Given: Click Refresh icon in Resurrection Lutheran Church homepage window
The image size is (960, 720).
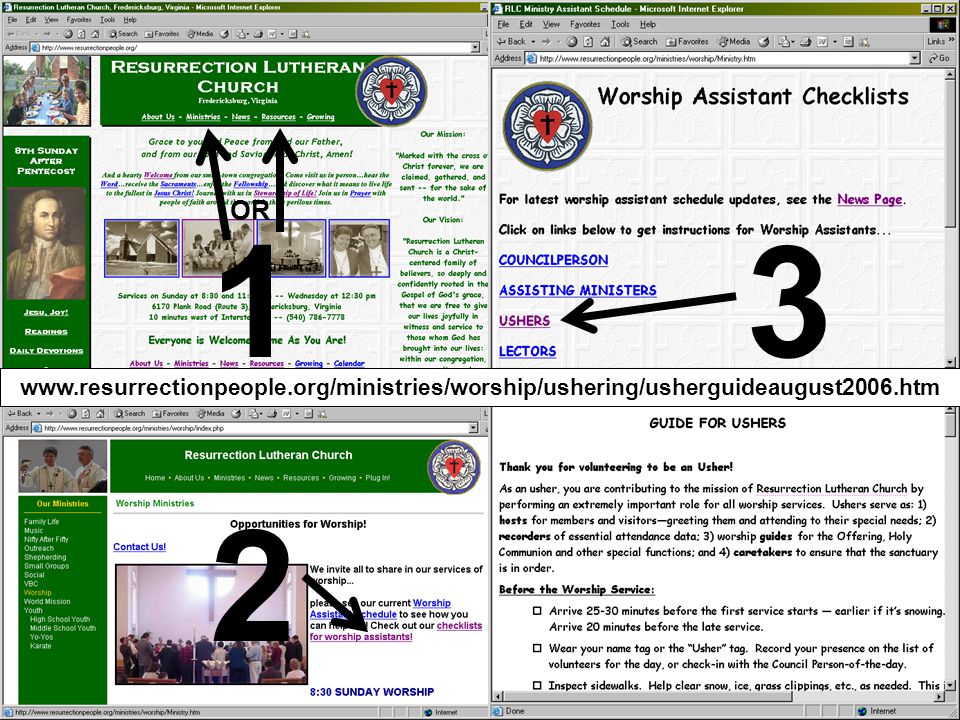Looking at the screenshot, I should tap(80, 34).
